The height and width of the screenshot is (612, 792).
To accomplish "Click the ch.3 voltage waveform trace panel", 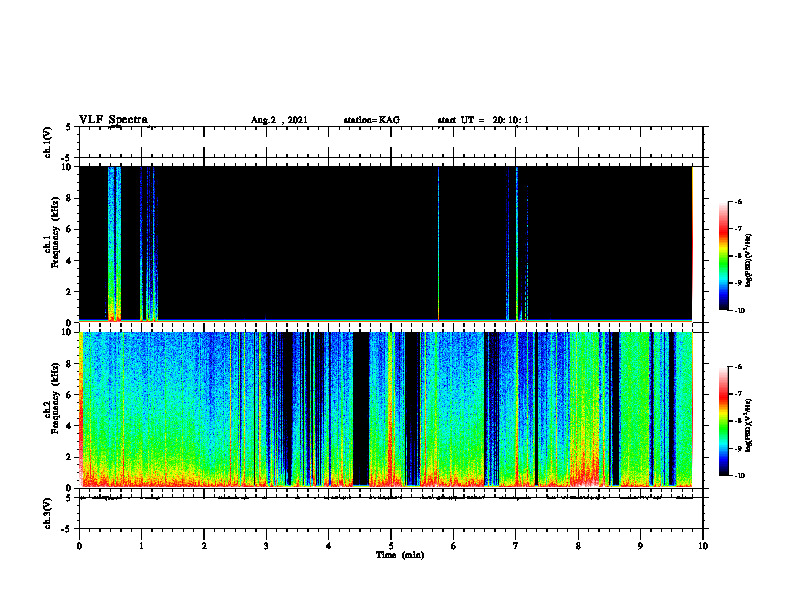I will [391, 514].
